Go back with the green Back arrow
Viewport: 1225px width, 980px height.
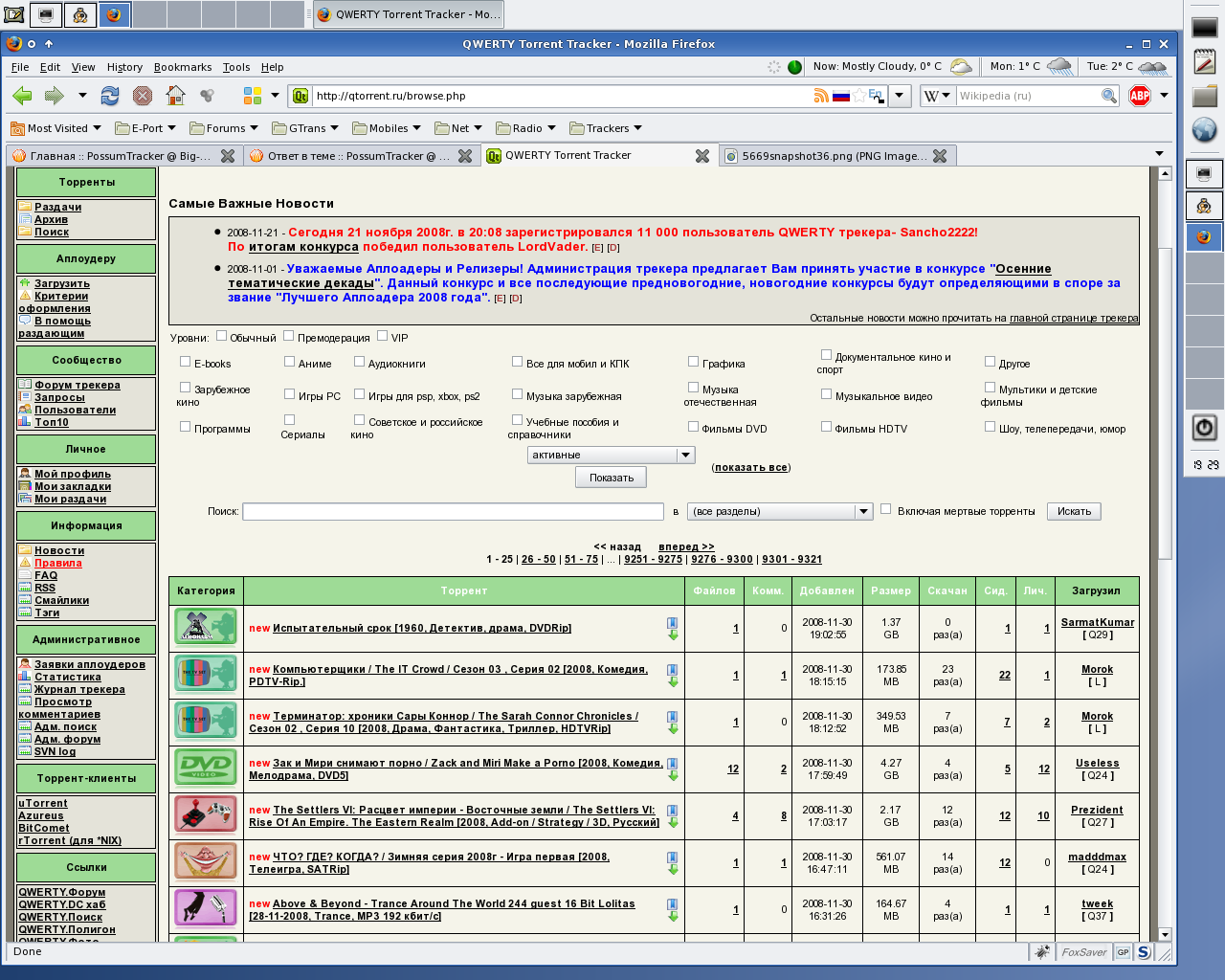22,96
